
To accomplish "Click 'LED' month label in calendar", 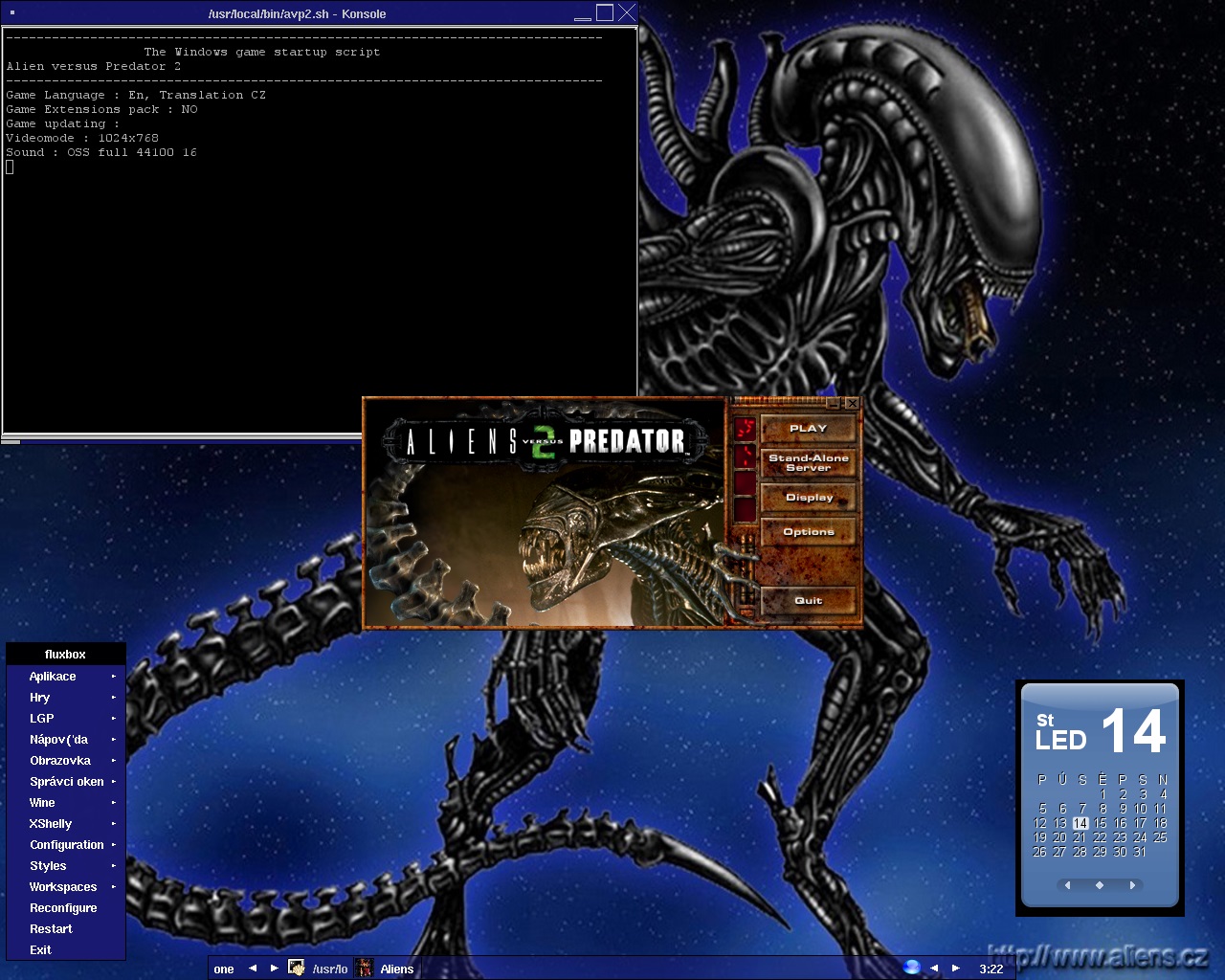I will click(x=1060, y=740).
